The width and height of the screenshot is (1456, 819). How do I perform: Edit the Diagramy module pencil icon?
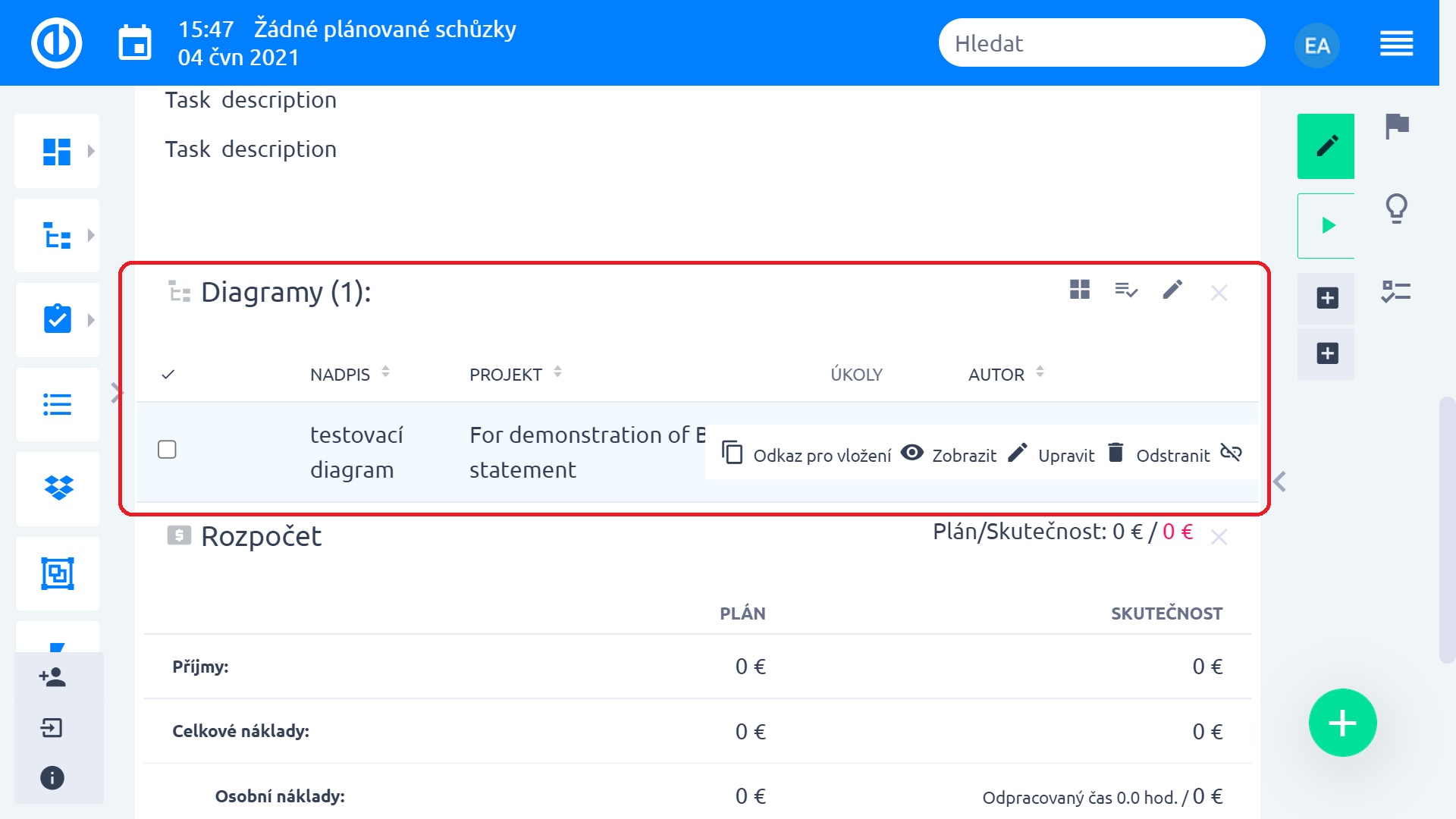1172,290
